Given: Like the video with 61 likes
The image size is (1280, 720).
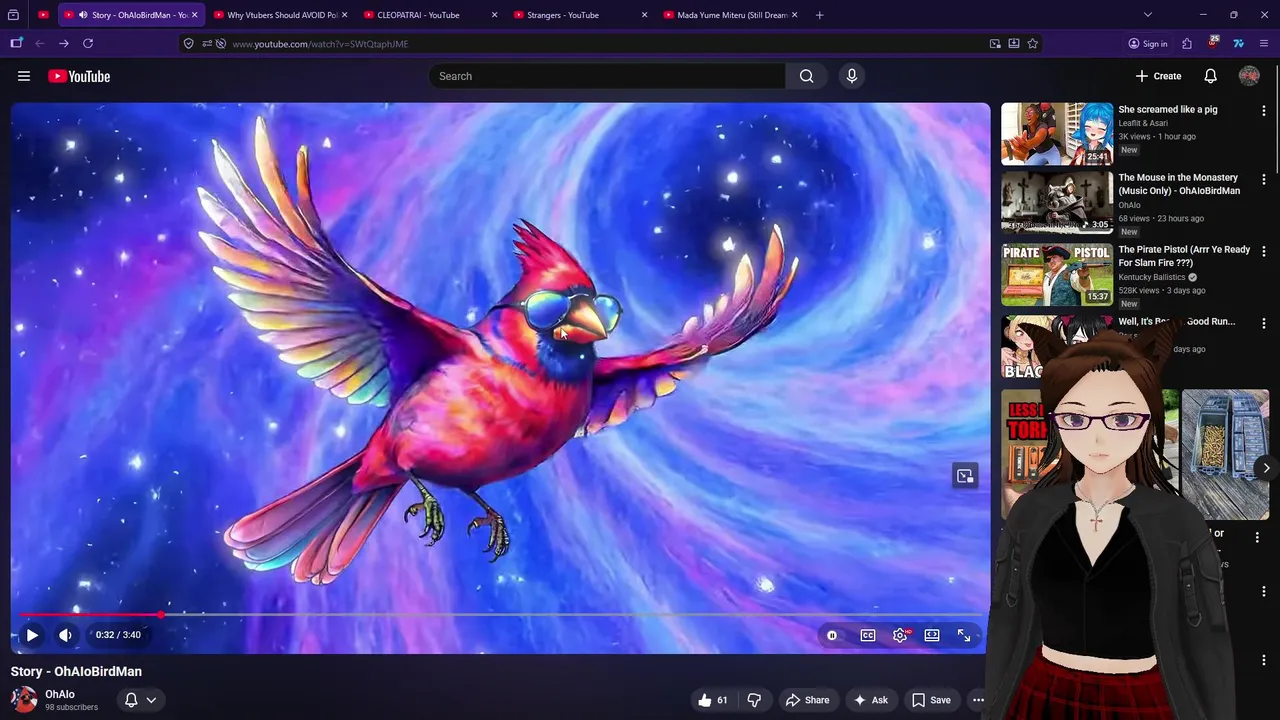Looking at the screenshot, I should pos(713,700).
